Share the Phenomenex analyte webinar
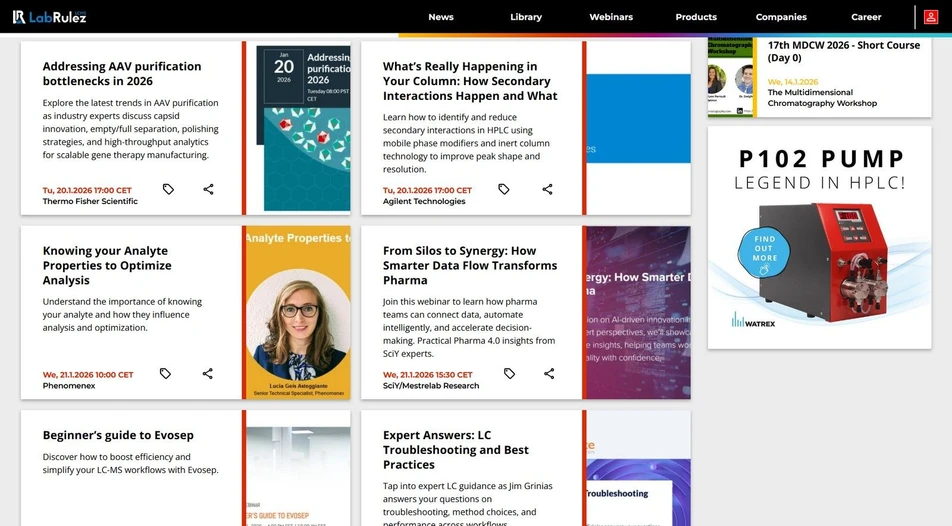This screenshot has height=526, width=952. (x=208, y=374)
